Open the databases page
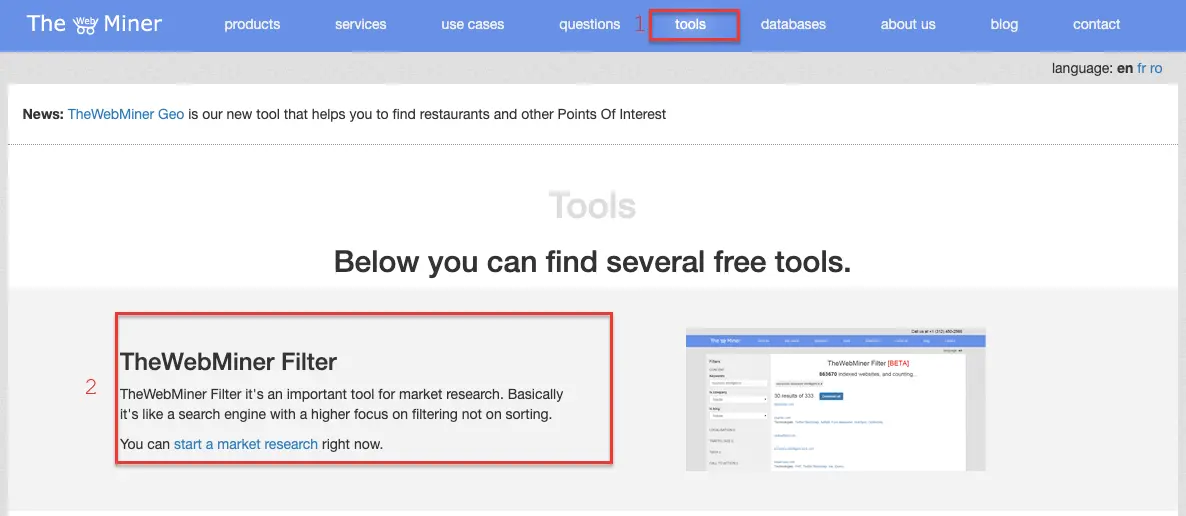Viewport: 1186px width, 516px height. (793, 24)
